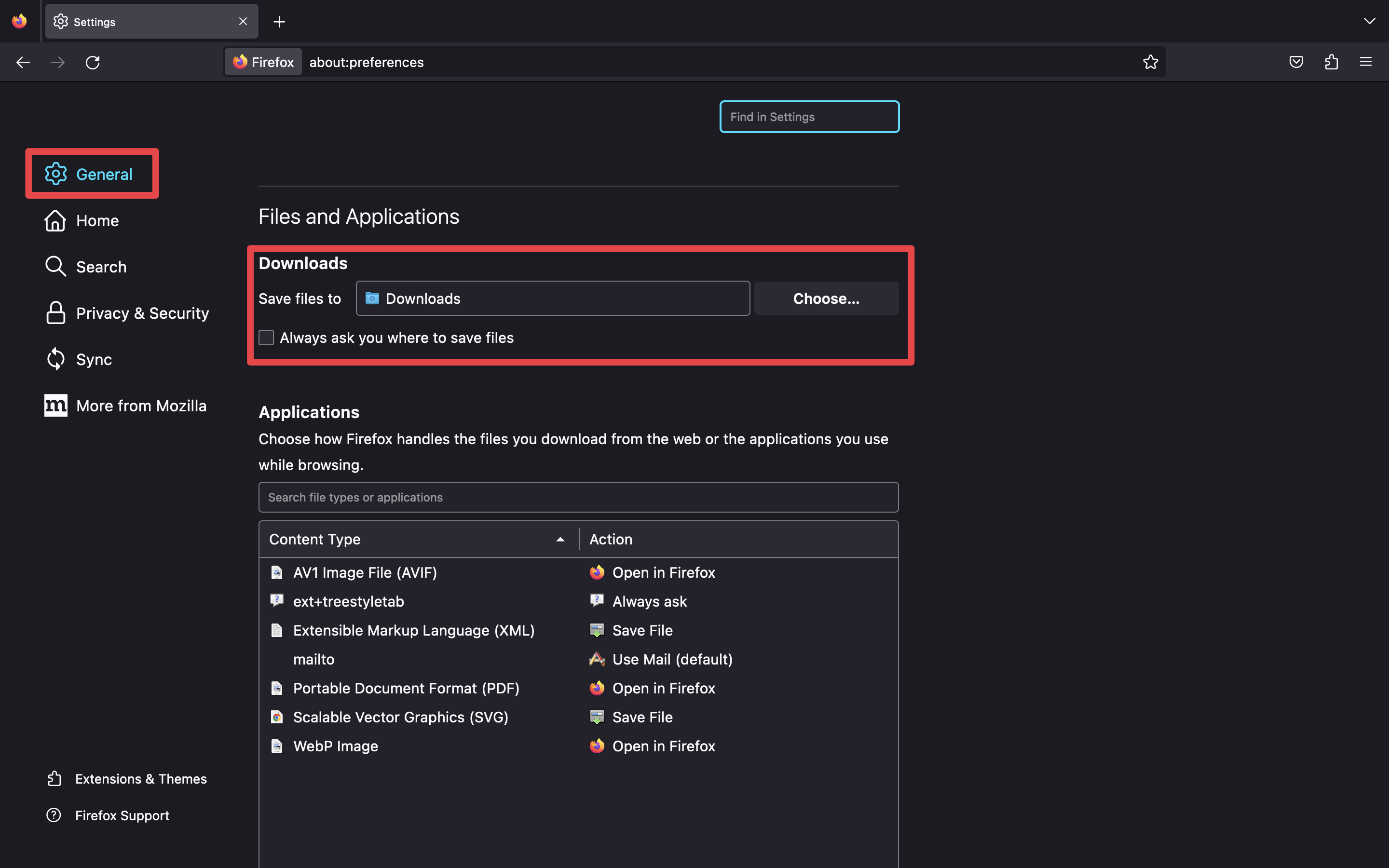Image resolution: width=1389 pixels, height=868 pixels.
Task: Open the list all tabs chevron
Action: 1369,21
